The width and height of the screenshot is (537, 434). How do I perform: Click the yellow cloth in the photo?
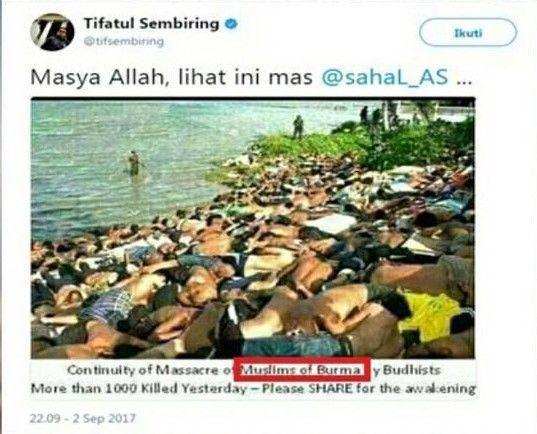[432, 316]
